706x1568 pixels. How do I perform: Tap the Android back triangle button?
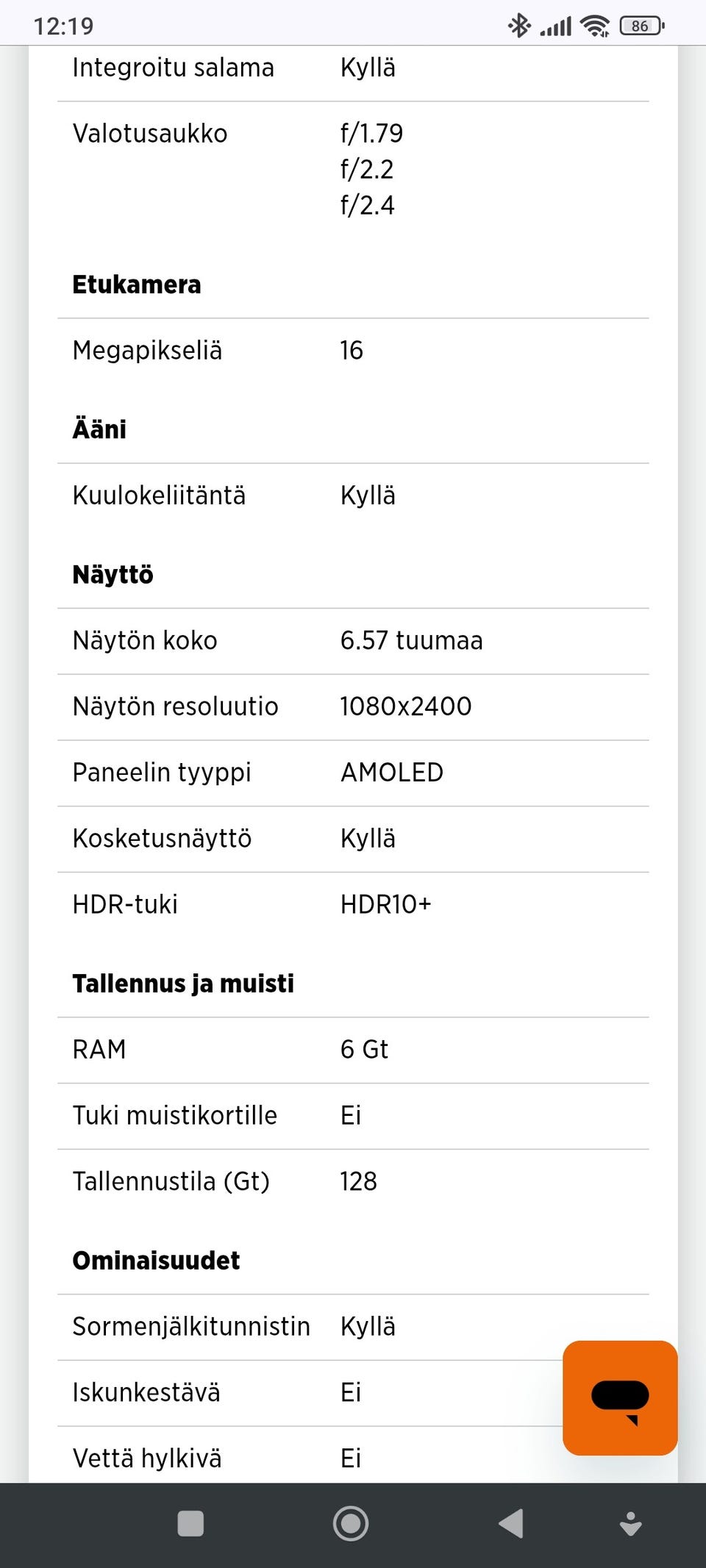[x=511, y=1524]
